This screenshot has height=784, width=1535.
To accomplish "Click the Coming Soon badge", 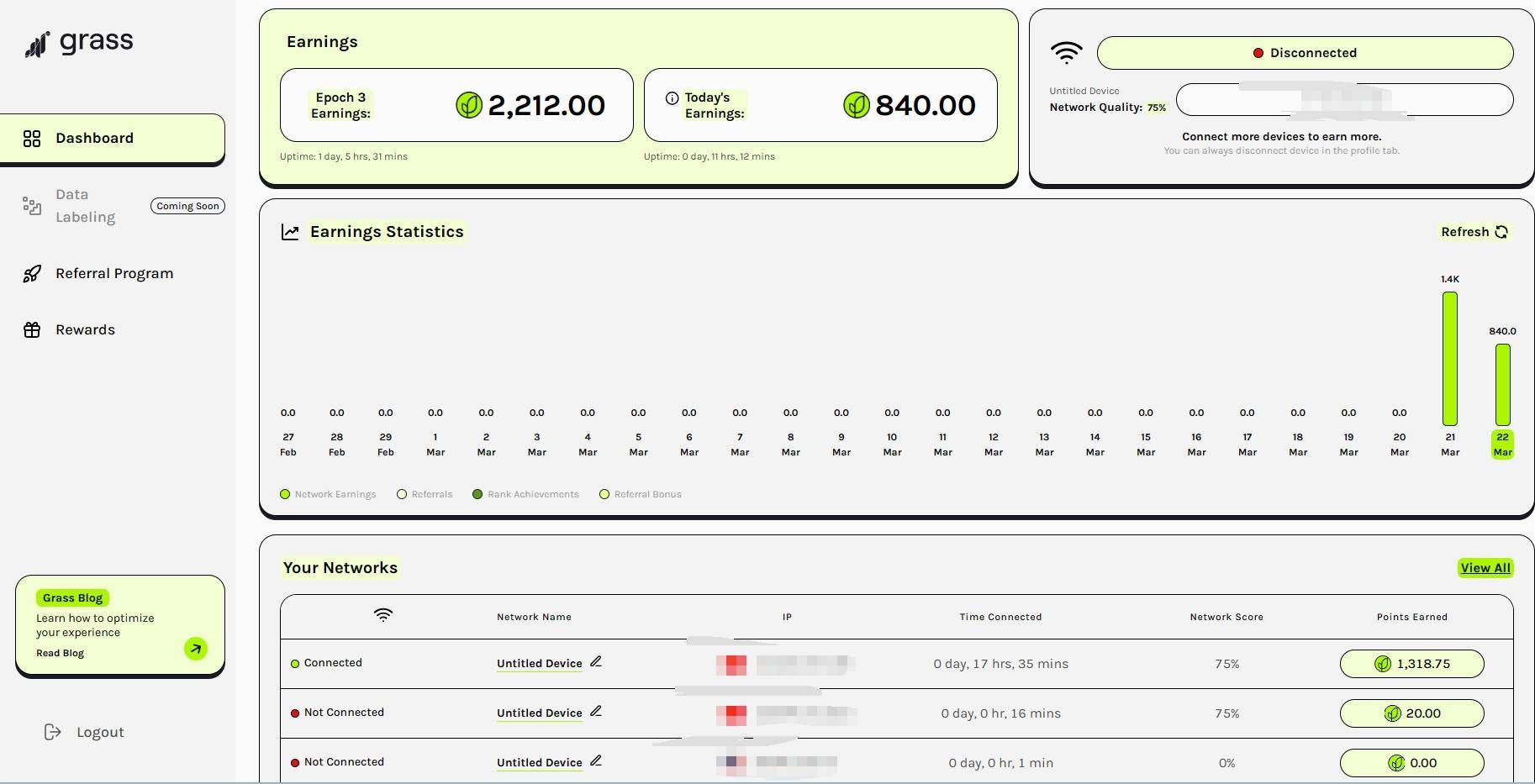I will [x=187, y=206].
